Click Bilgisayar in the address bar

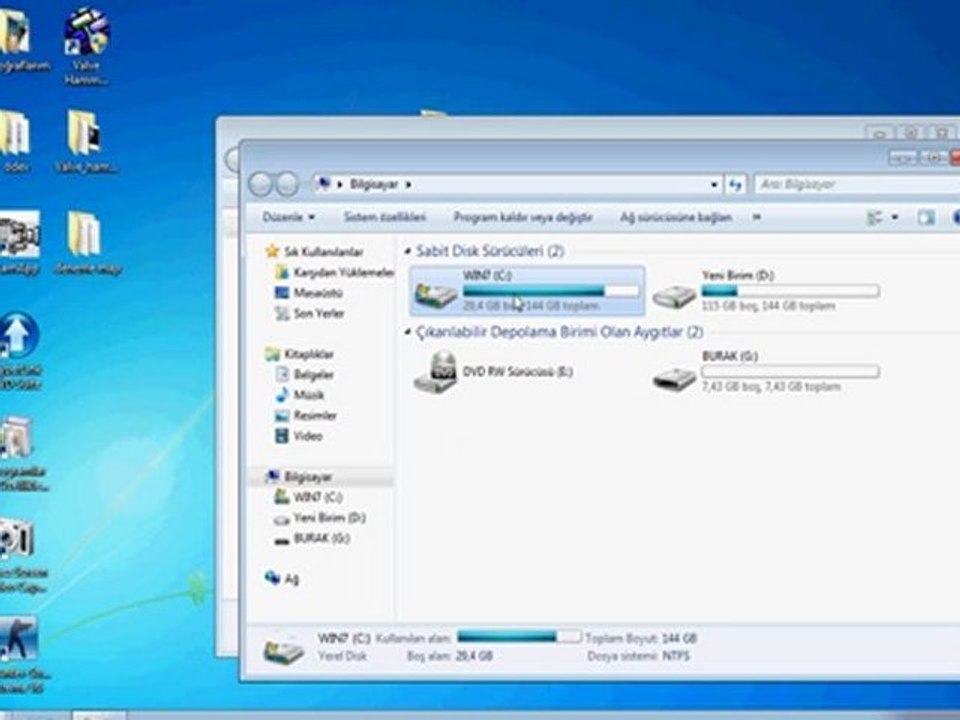[374, 184]
